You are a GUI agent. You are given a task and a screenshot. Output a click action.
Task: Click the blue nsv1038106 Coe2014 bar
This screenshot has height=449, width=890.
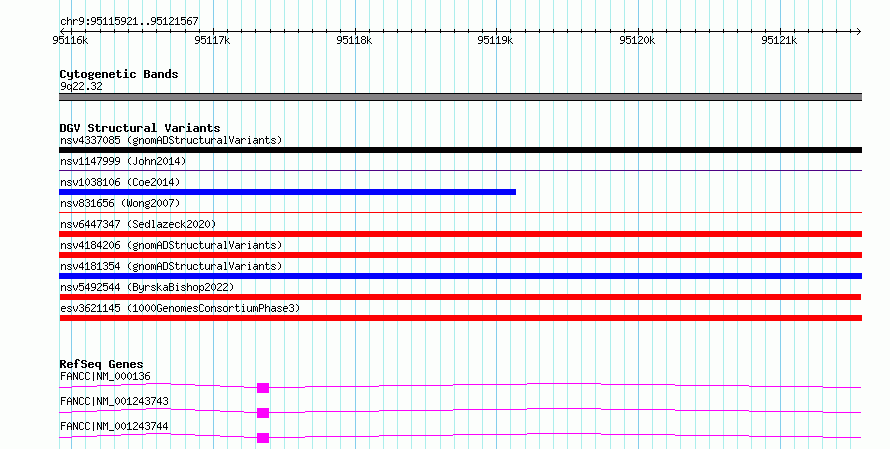287,192
